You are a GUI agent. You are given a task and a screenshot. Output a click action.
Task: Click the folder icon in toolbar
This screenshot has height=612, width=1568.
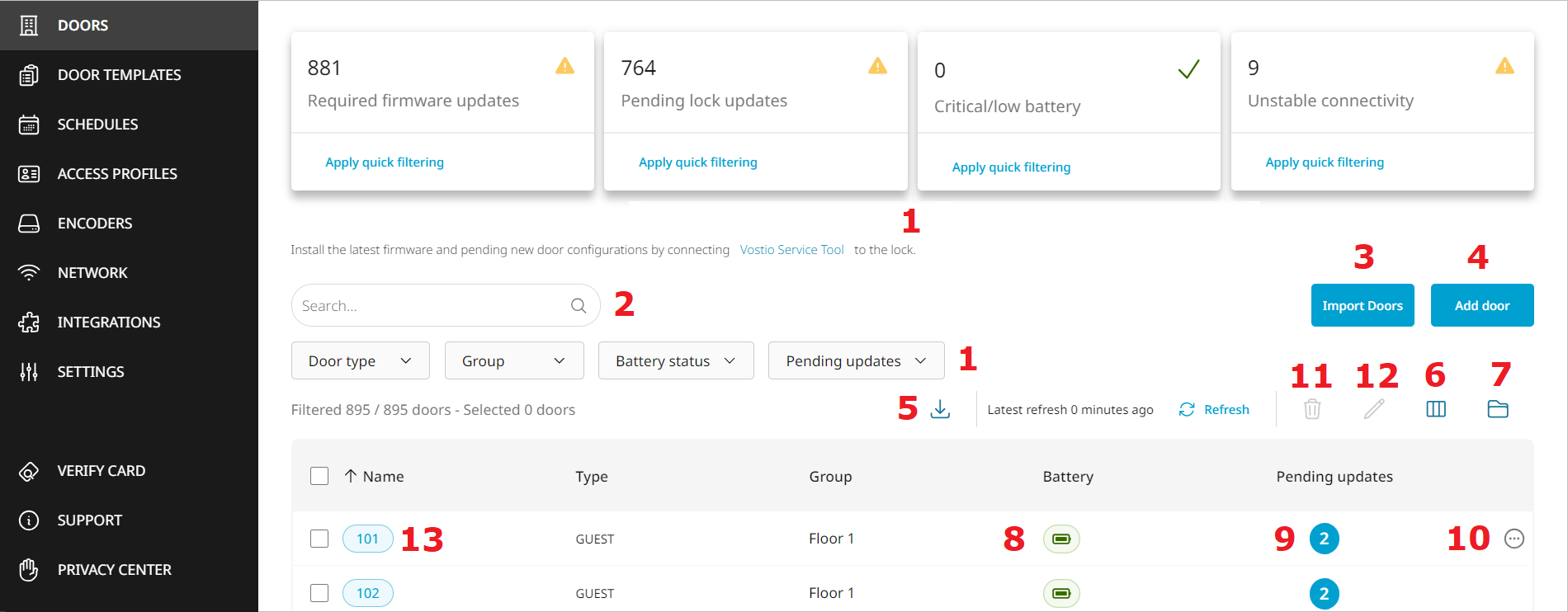pyautogui.click(x=1498, y=409)
